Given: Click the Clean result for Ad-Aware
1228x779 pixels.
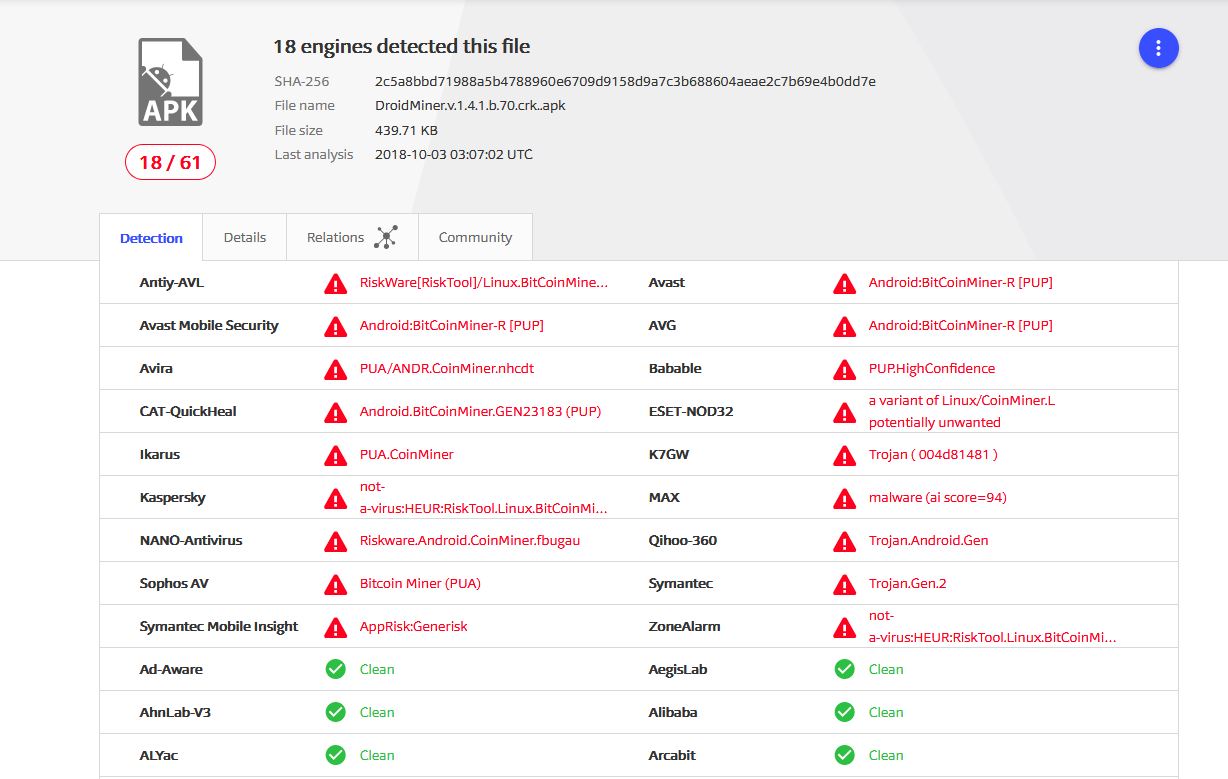Looking at the screenshot, I should (377, 669).
